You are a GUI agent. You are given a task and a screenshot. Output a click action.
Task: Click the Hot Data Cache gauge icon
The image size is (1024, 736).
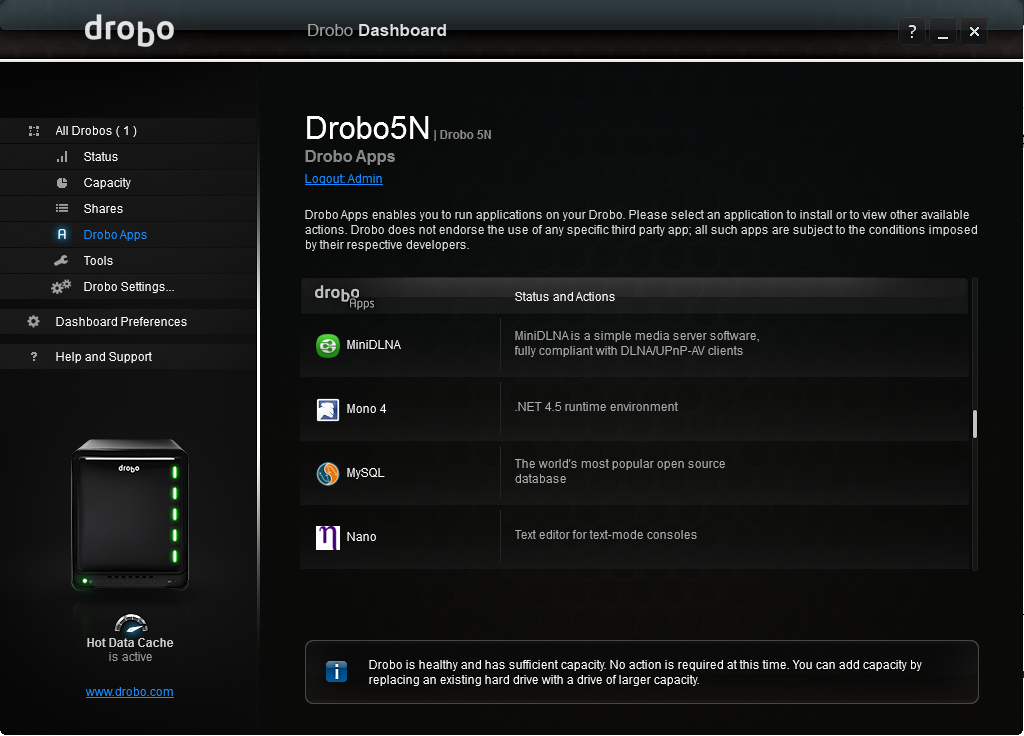130,623
